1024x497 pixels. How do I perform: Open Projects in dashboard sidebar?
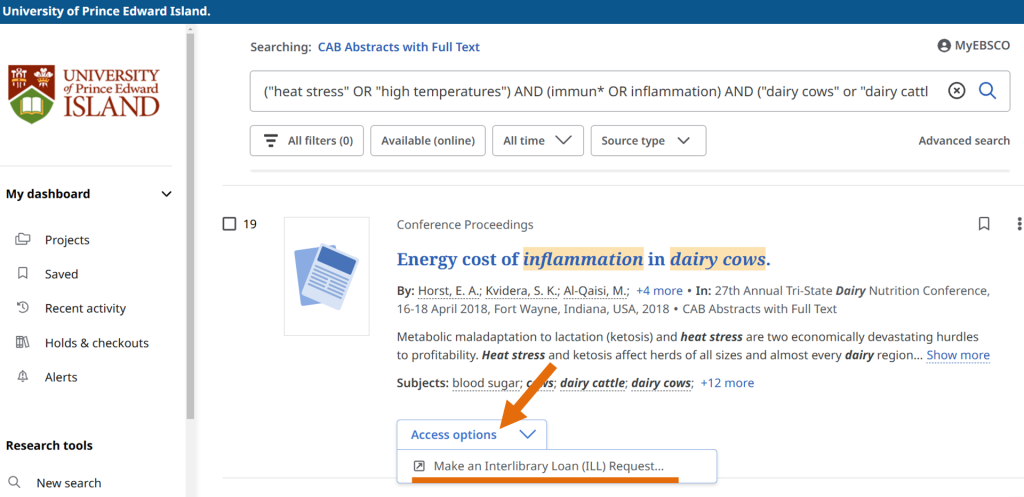click(x=67, y=240)
